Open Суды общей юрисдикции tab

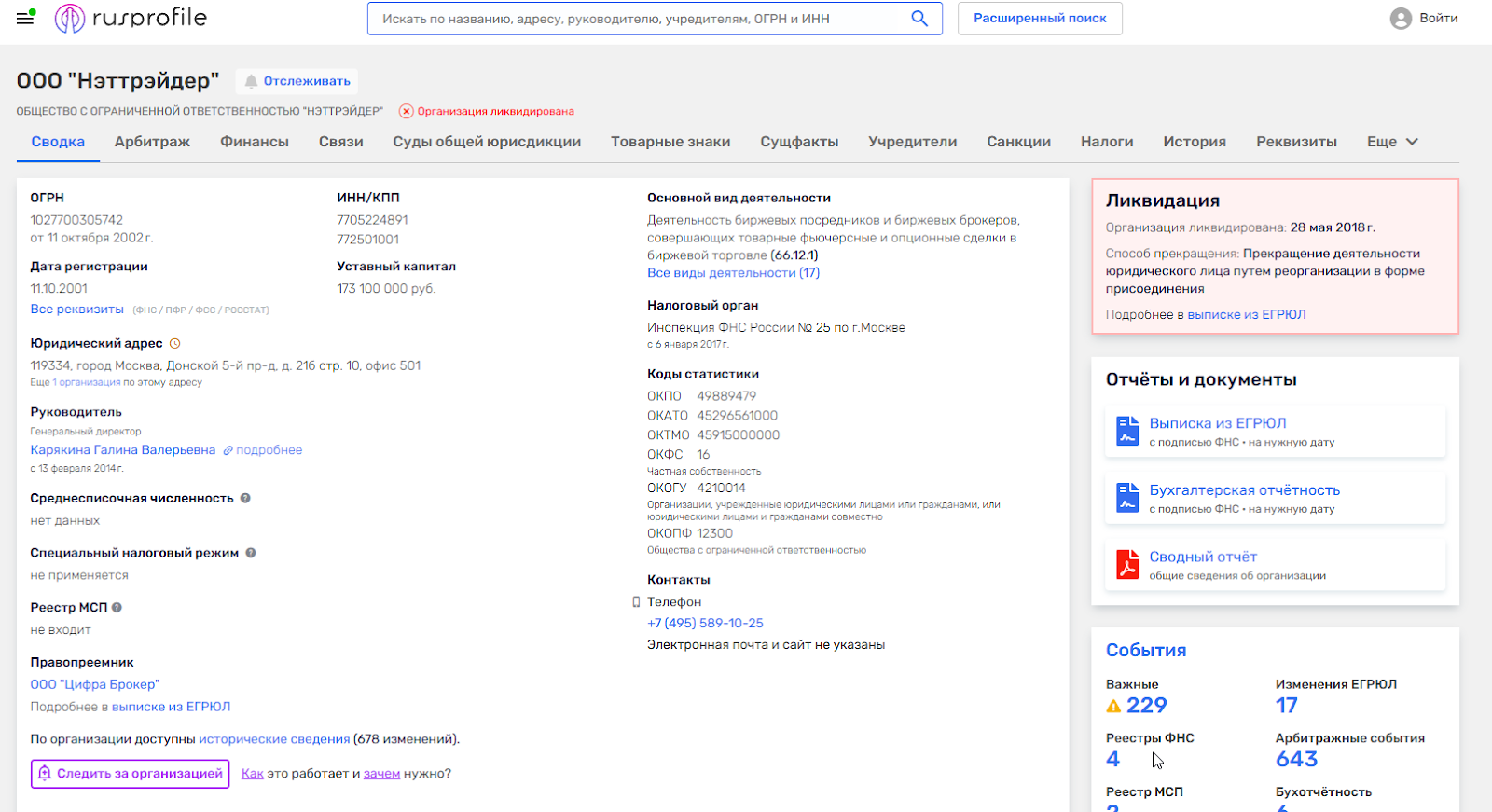[487, 142]
